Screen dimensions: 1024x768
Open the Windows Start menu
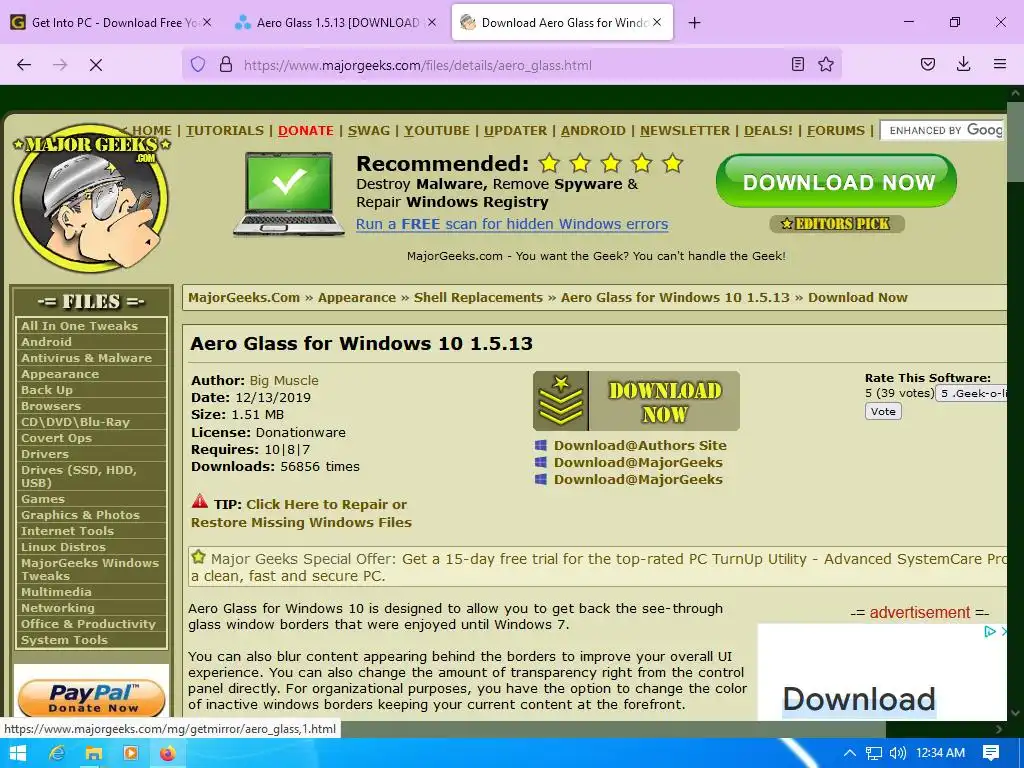[18, 753]
